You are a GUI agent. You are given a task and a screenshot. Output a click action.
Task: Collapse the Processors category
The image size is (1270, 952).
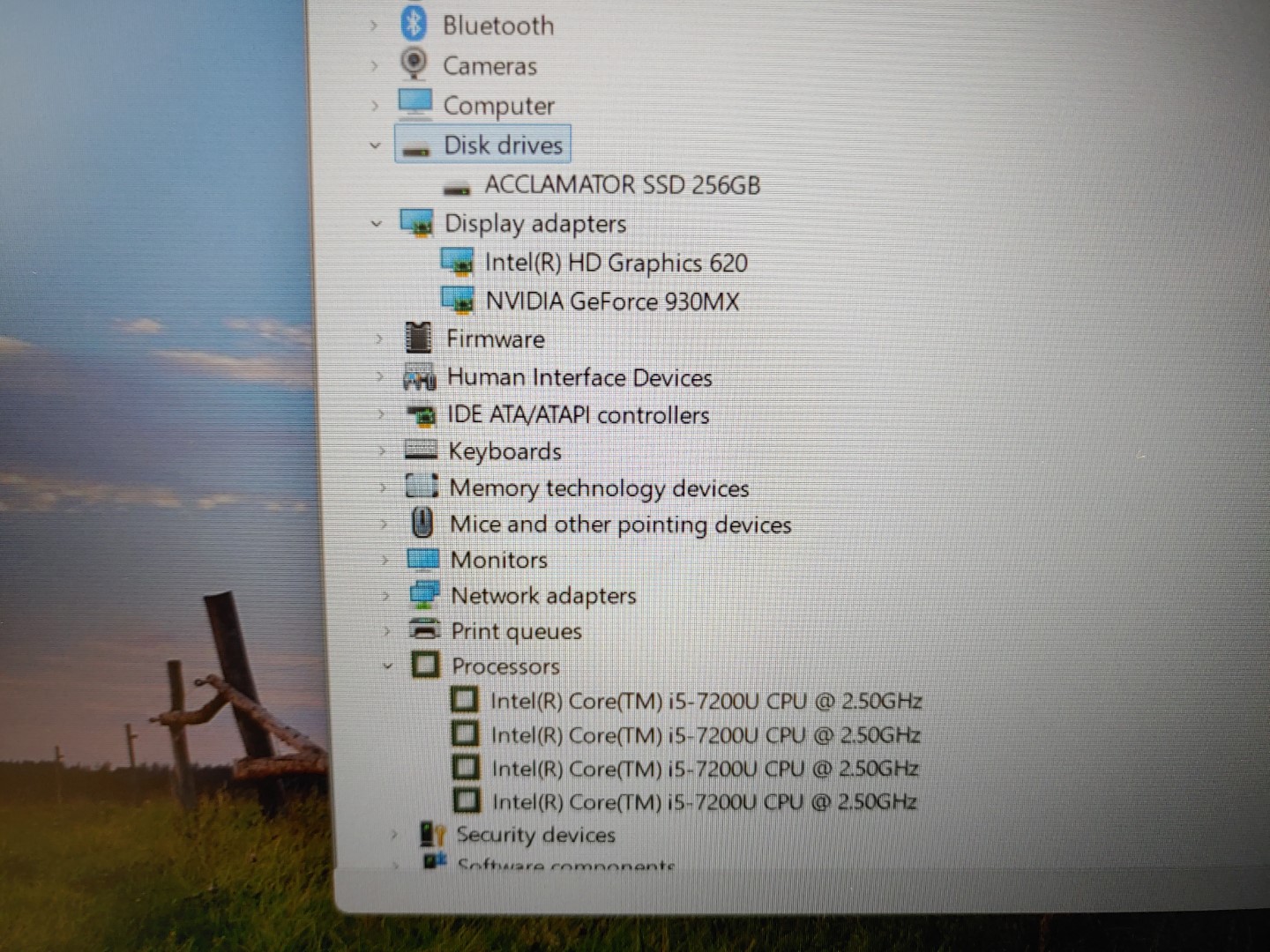(x=387, y=666)
